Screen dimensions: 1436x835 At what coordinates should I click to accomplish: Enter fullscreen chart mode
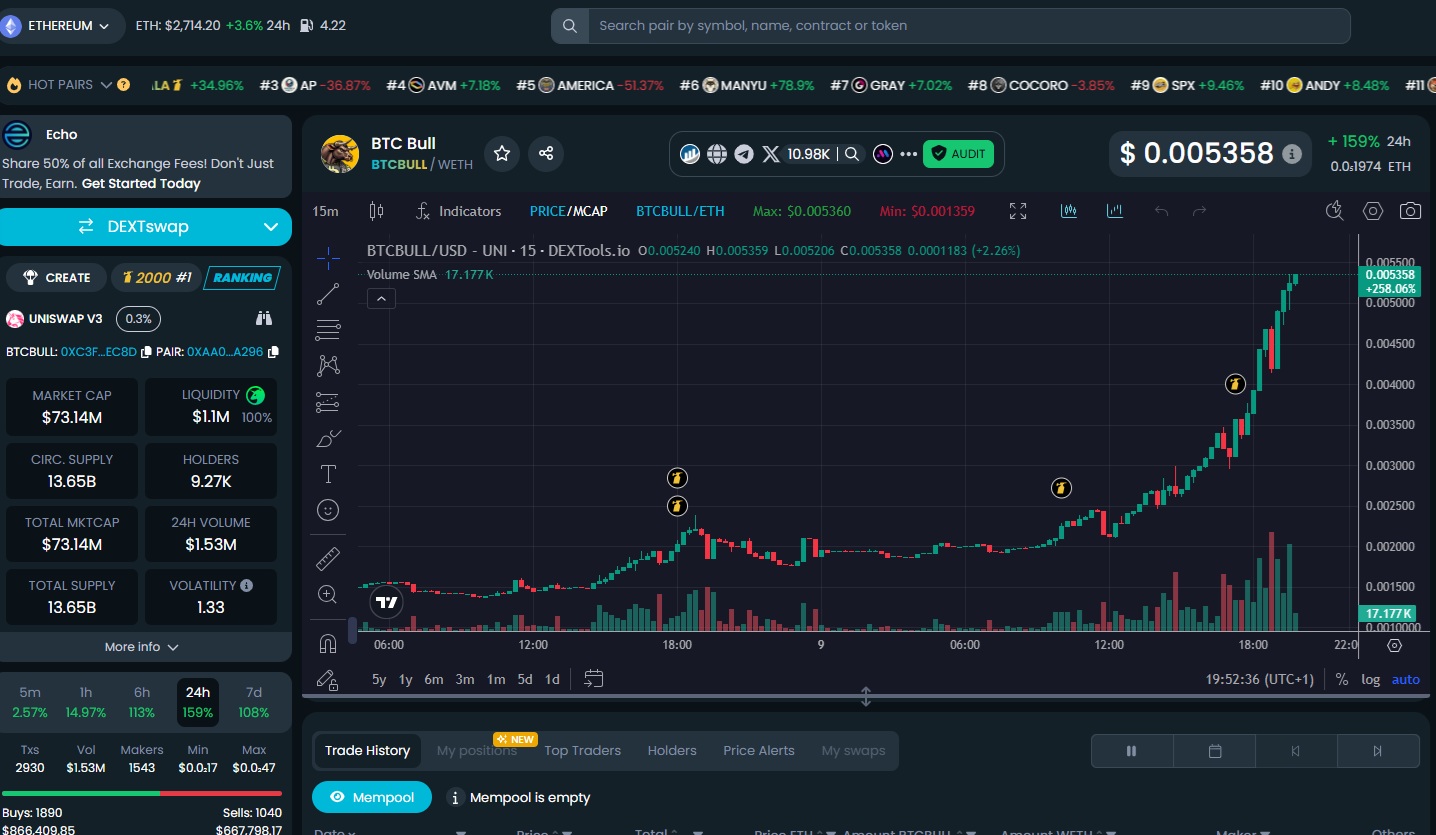click(x=1018, y=211)
